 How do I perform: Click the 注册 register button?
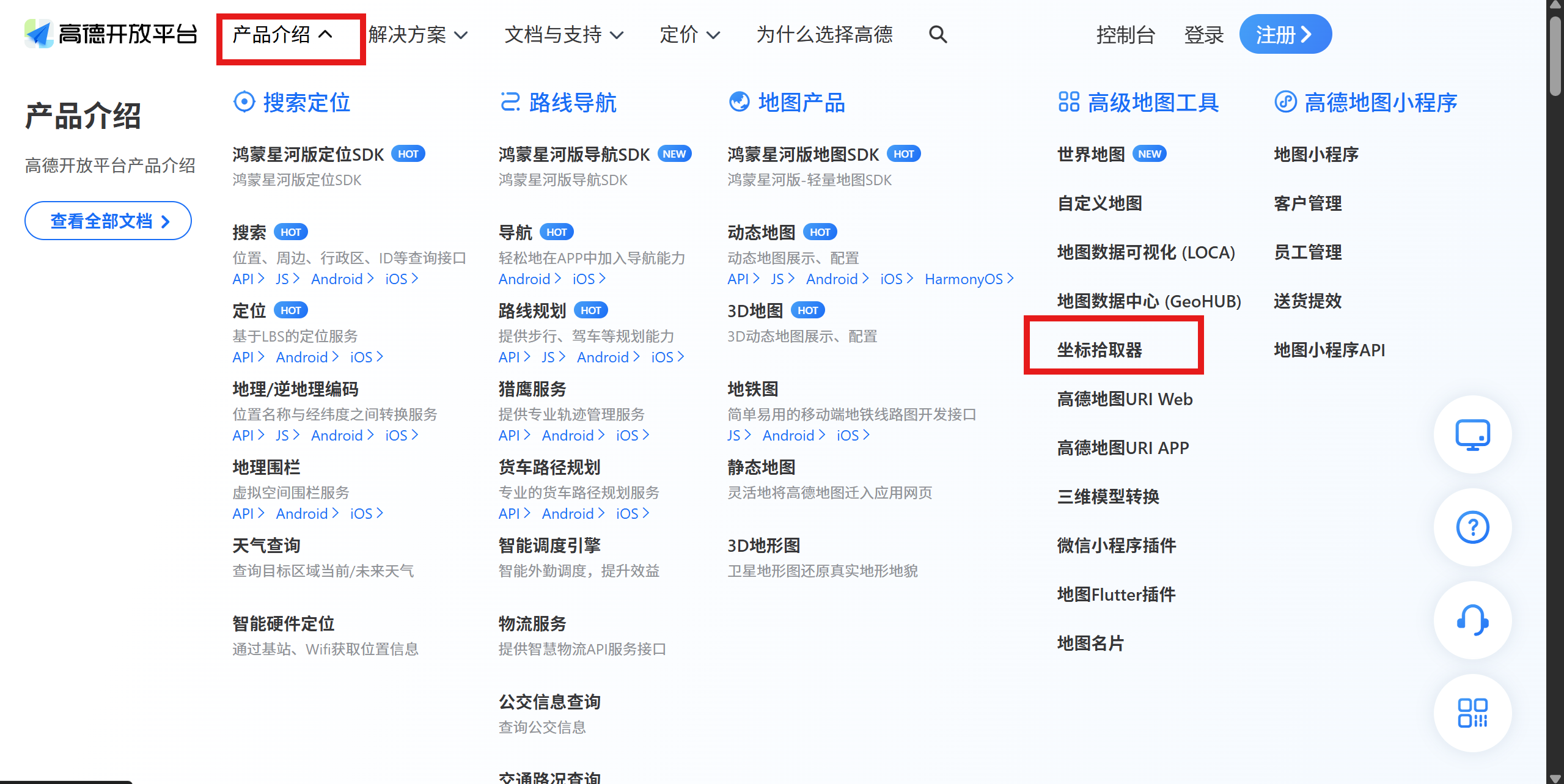pyautogui.click(x=1285, y=34)
